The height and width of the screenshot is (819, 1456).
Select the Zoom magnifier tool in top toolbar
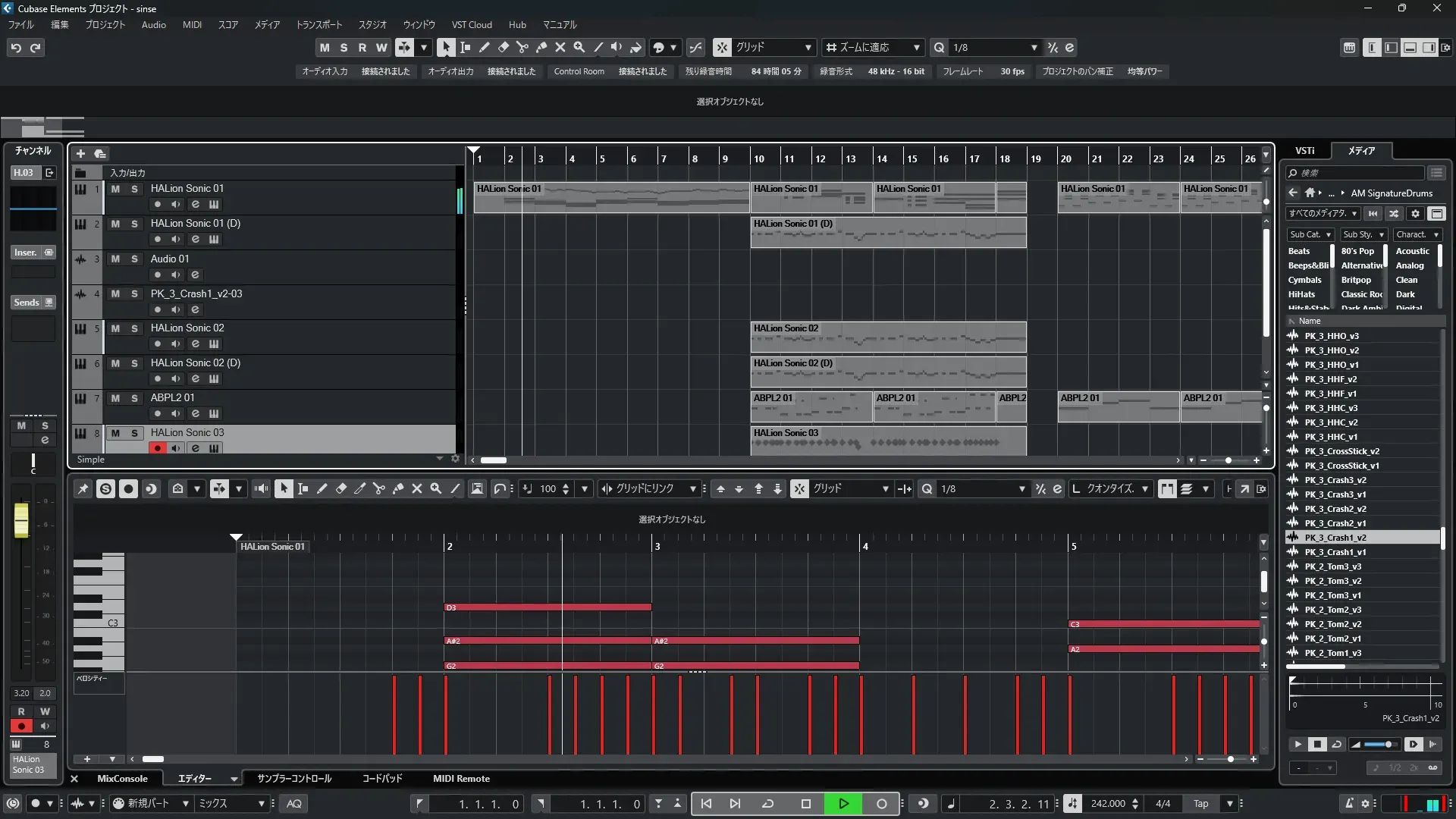(579, 48)
